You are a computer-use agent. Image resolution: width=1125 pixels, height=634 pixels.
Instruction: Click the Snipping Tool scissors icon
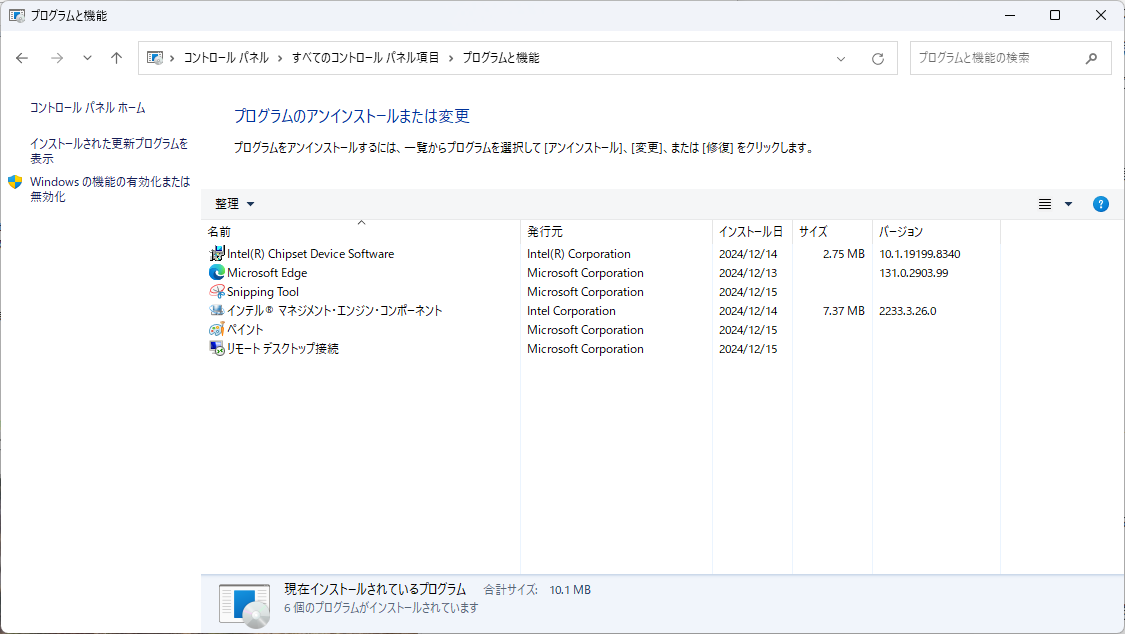click(217, 292)
